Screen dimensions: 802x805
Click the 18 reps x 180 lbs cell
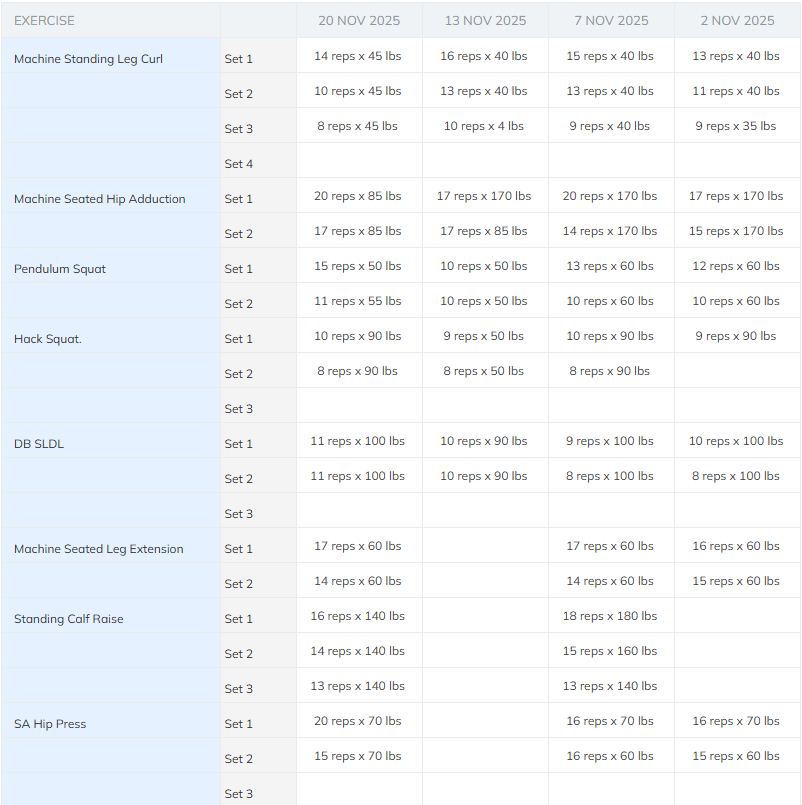610,616
